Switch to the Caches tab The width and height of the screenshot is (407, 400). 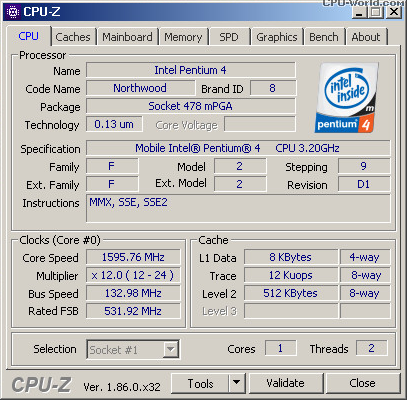pos(73,37)
